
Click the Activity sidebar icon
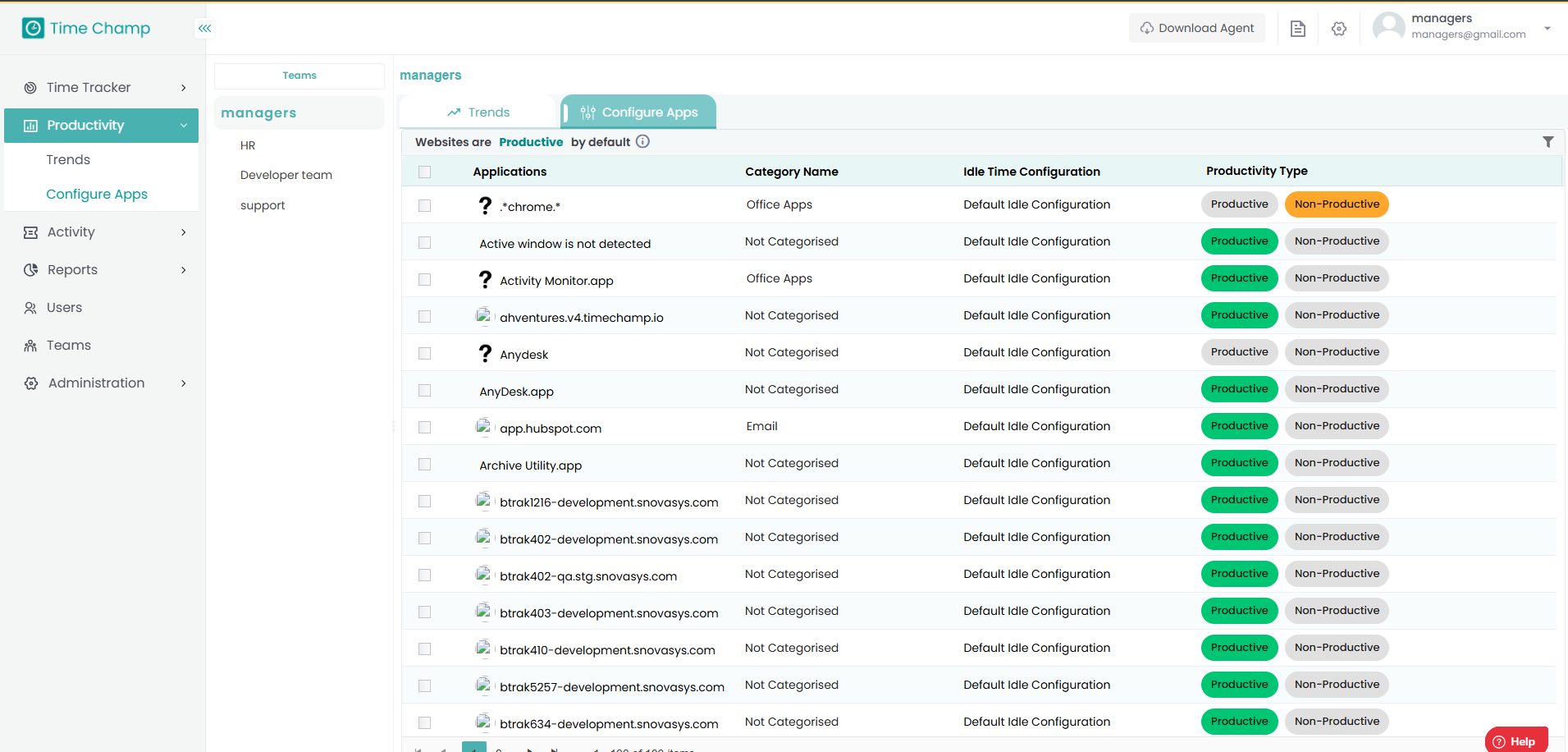click(x=30, y=232)
